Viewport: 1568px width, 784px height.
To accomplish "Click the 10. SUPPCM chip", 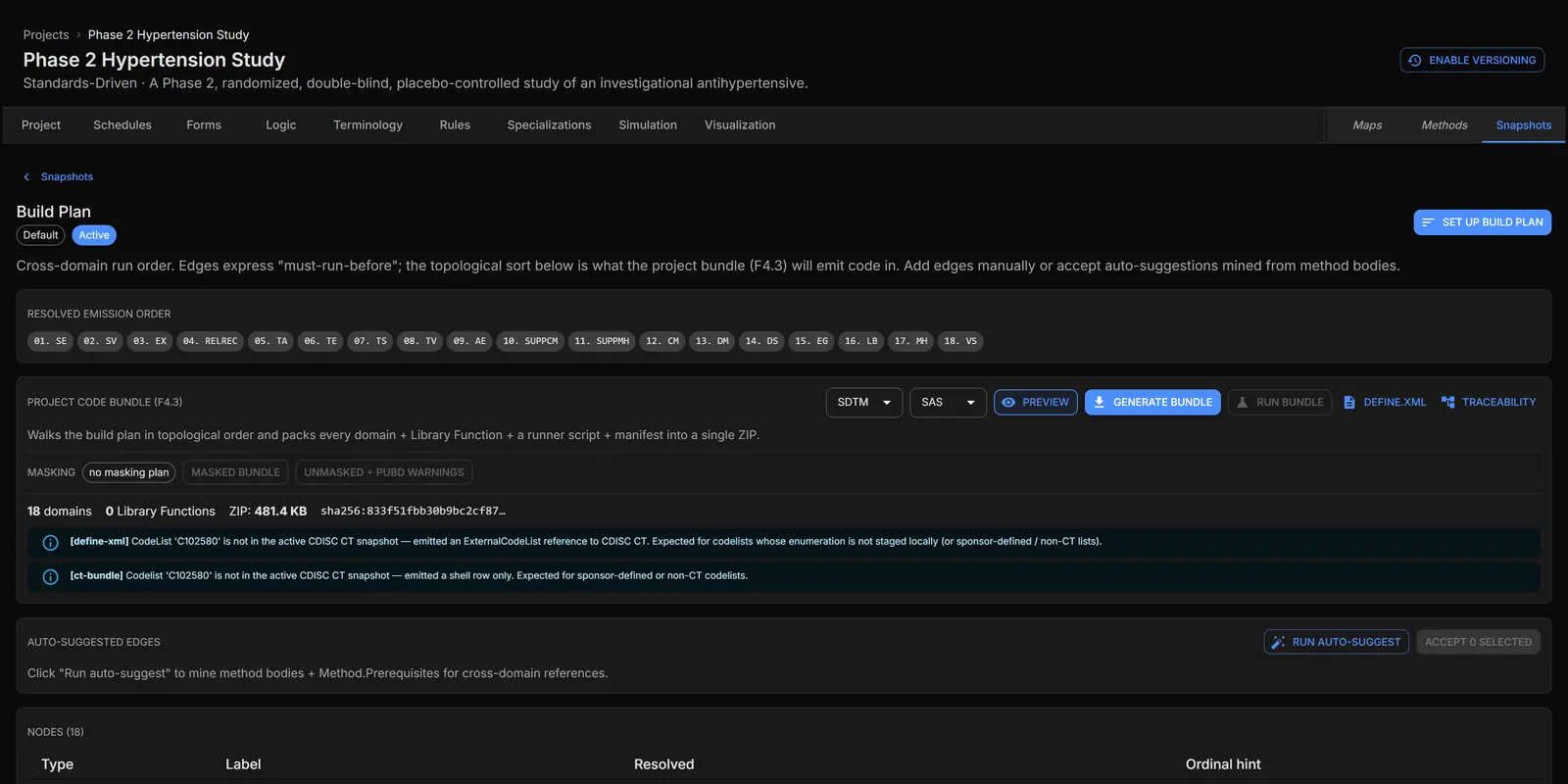I will (x=530, y=341).
